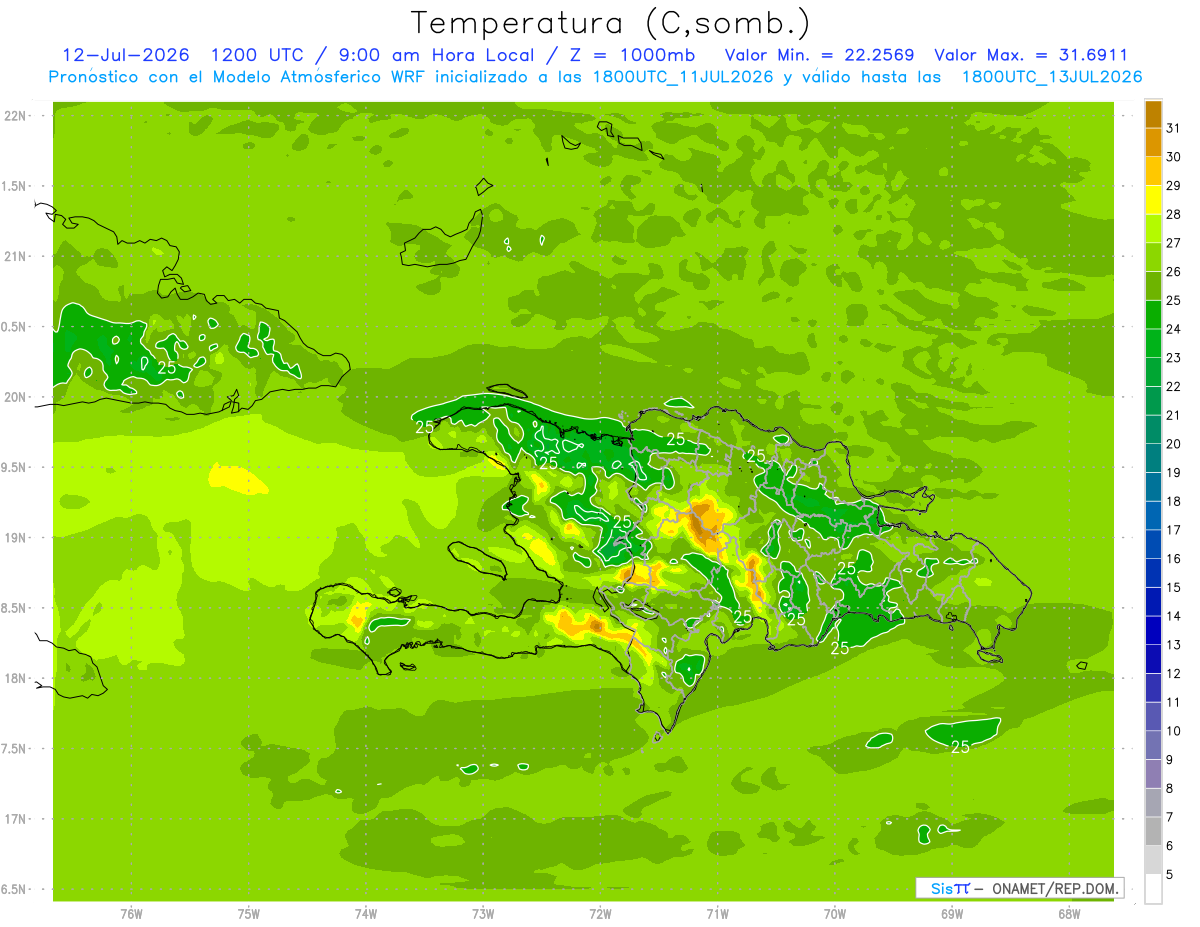Select the "Z = 1000mb" level text
Viewport: 1200px width, 927px height.
pos(634,55)
